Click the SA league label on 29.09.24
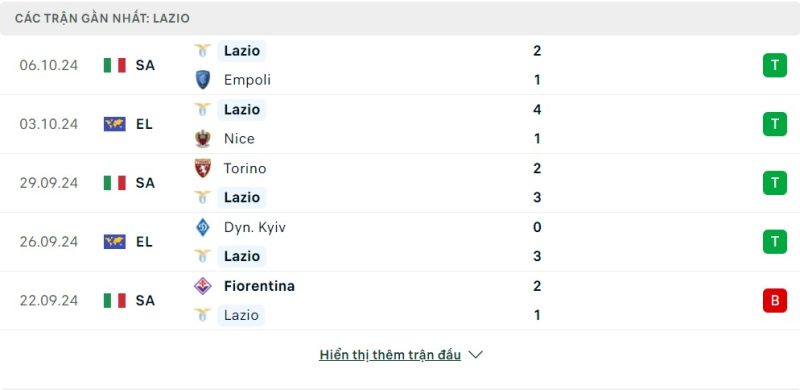Screen dimensions: 800x390 145,183
